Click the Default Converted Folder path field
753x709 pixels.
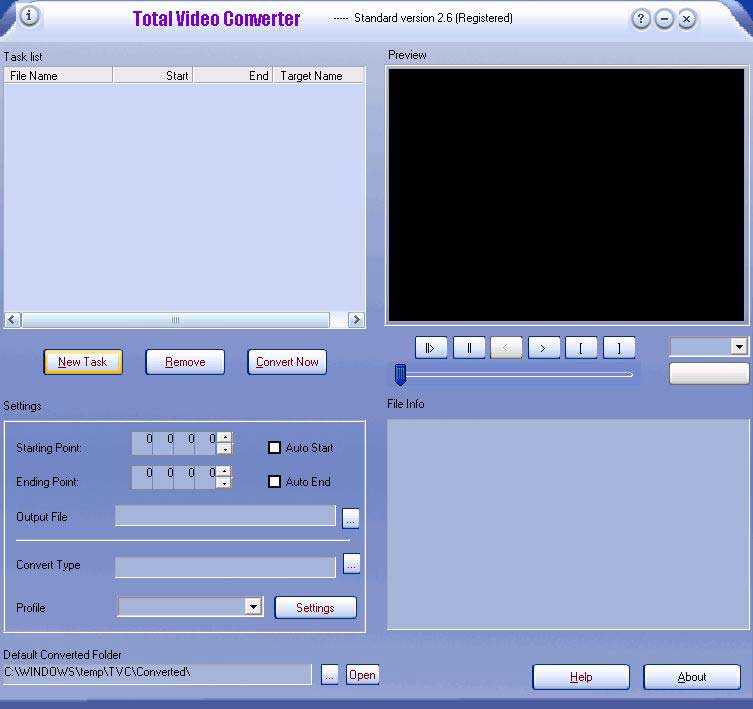158,674
